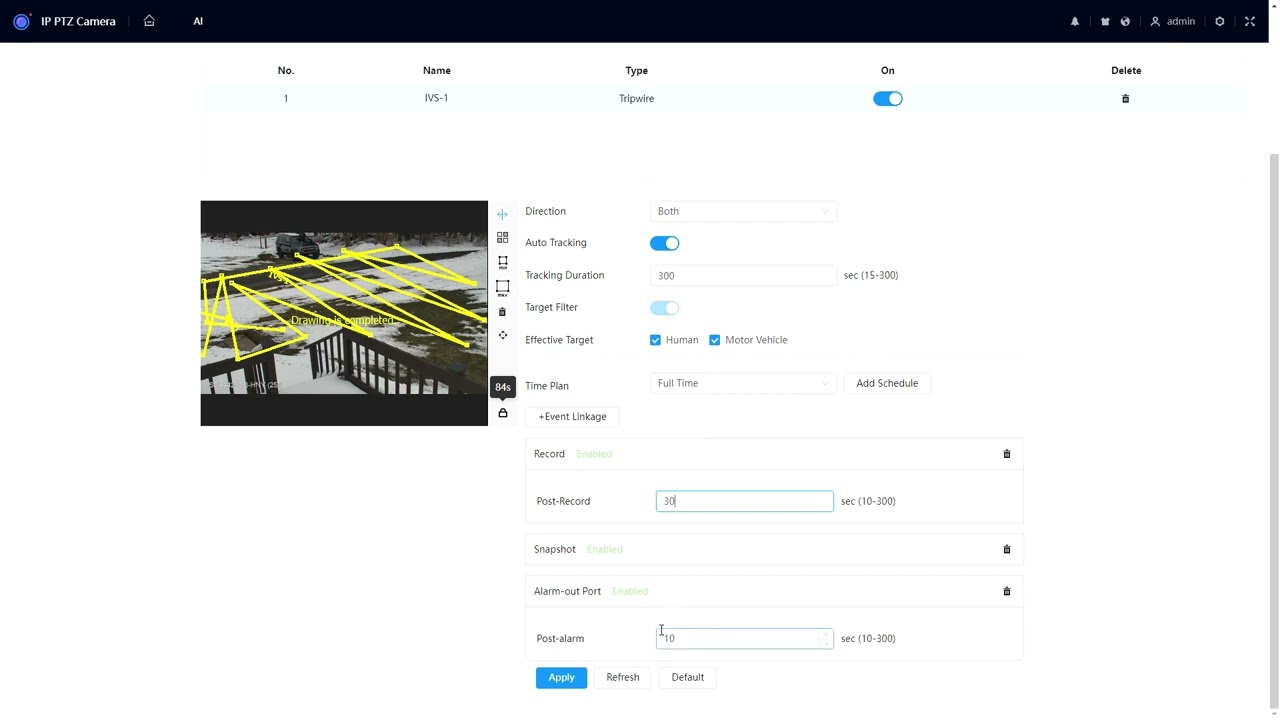Open the settings gear in header
The height and width of the screenshot is (720, 1280).
click(1220, 21)
